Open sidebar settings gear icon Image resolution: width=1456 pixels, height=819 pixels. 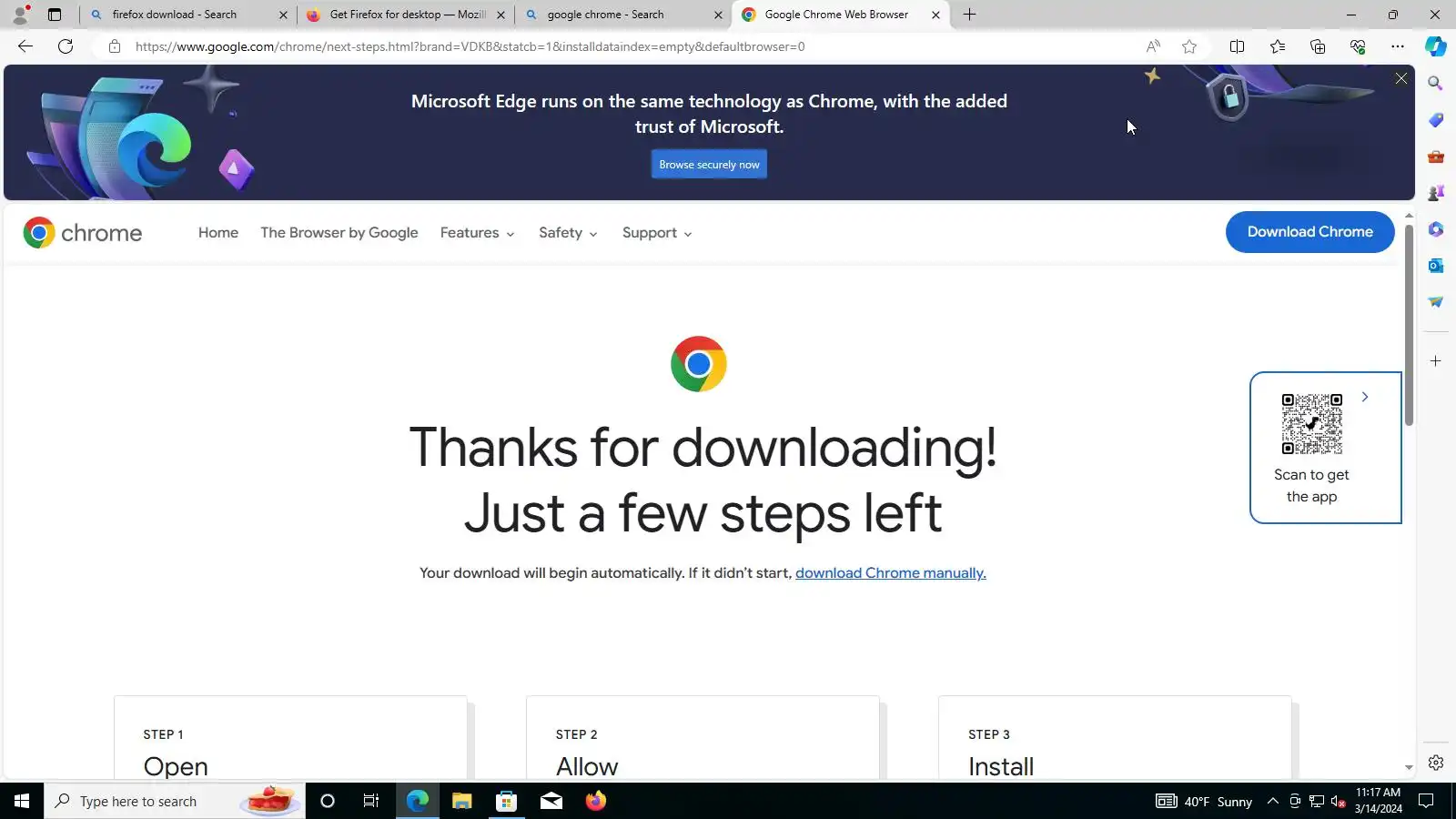(1436, 763)
